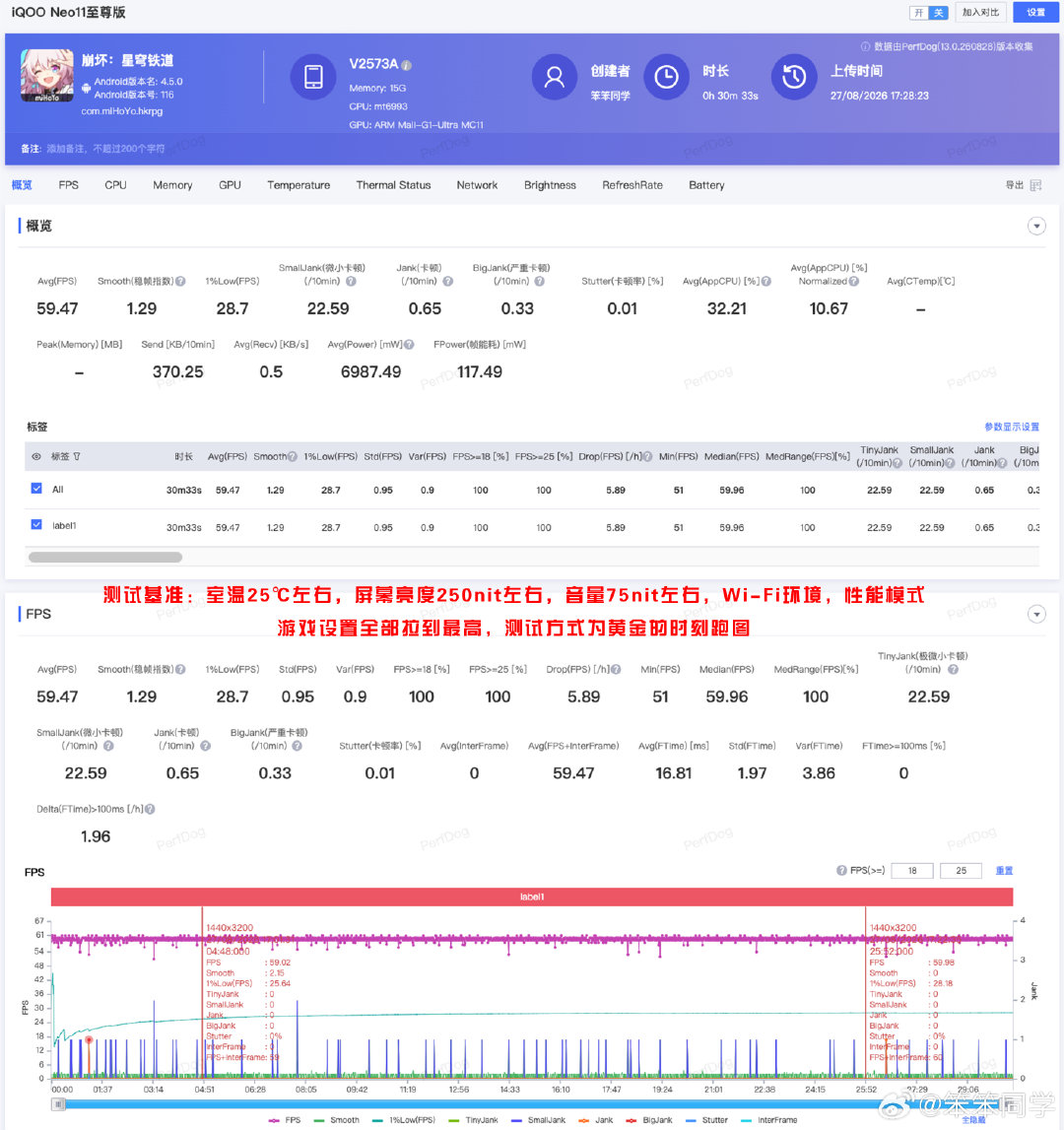This screenshot has width=1064, height=1130.
Task: Open the Brightness tab
Action: 550,185
